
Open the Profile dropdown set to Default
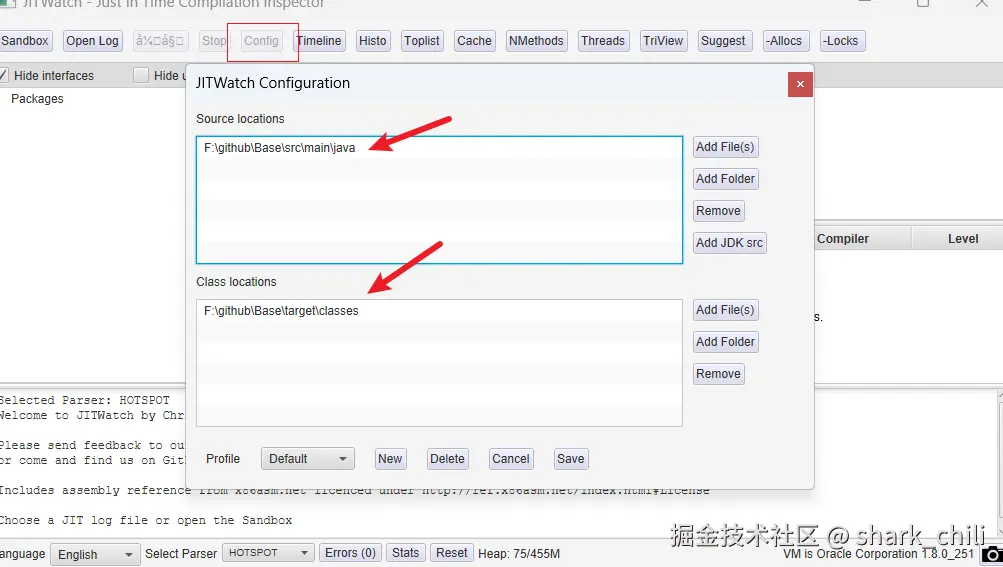308,459
